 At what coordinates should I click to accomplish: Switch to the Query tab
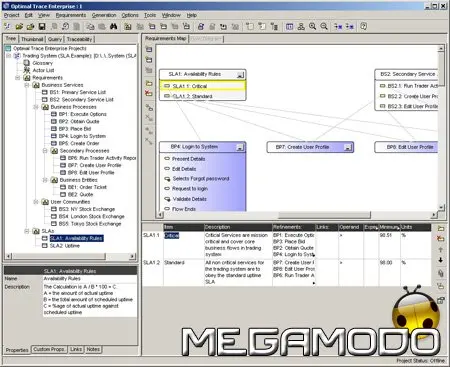[x=55, y=39]
